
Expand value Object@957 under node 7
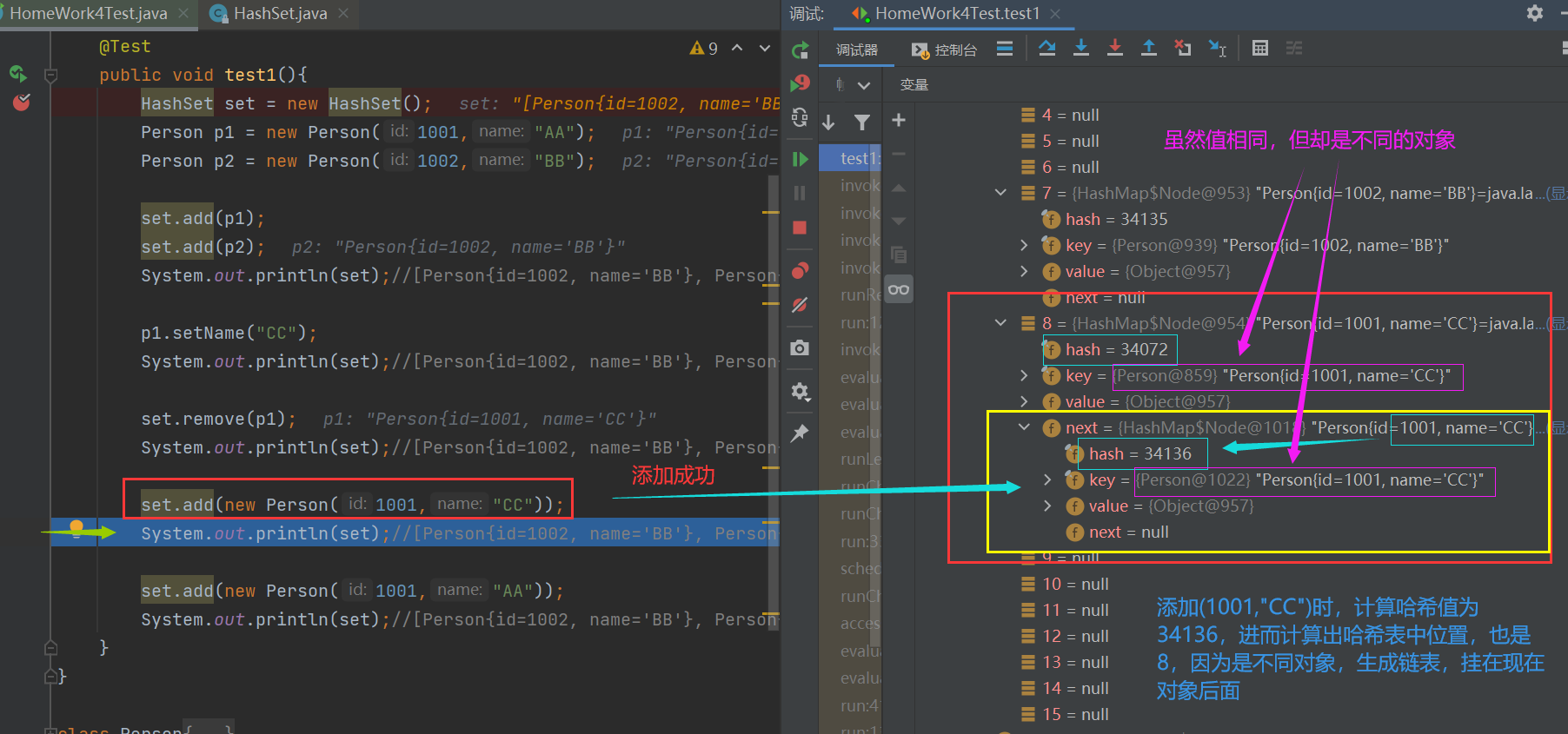click(x=1024, y=271)
